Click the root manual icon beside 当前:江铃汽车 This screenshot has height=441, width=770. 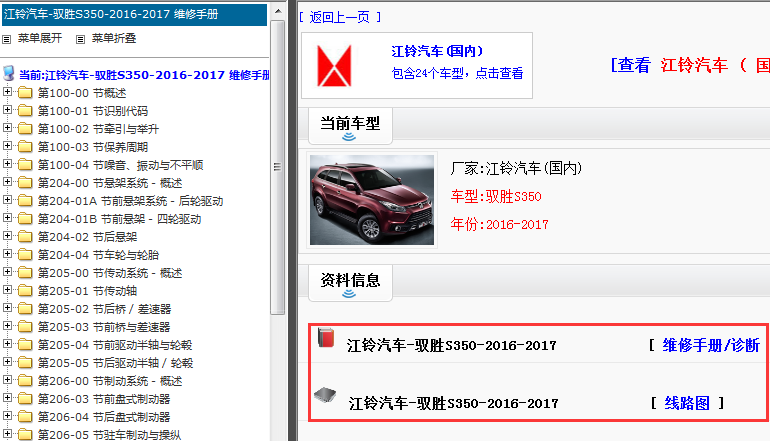8,73
